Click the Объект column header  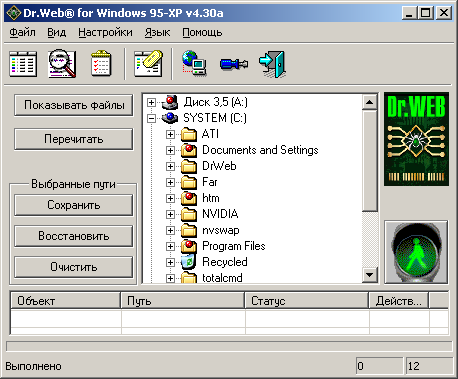click(x=65, y=301)
